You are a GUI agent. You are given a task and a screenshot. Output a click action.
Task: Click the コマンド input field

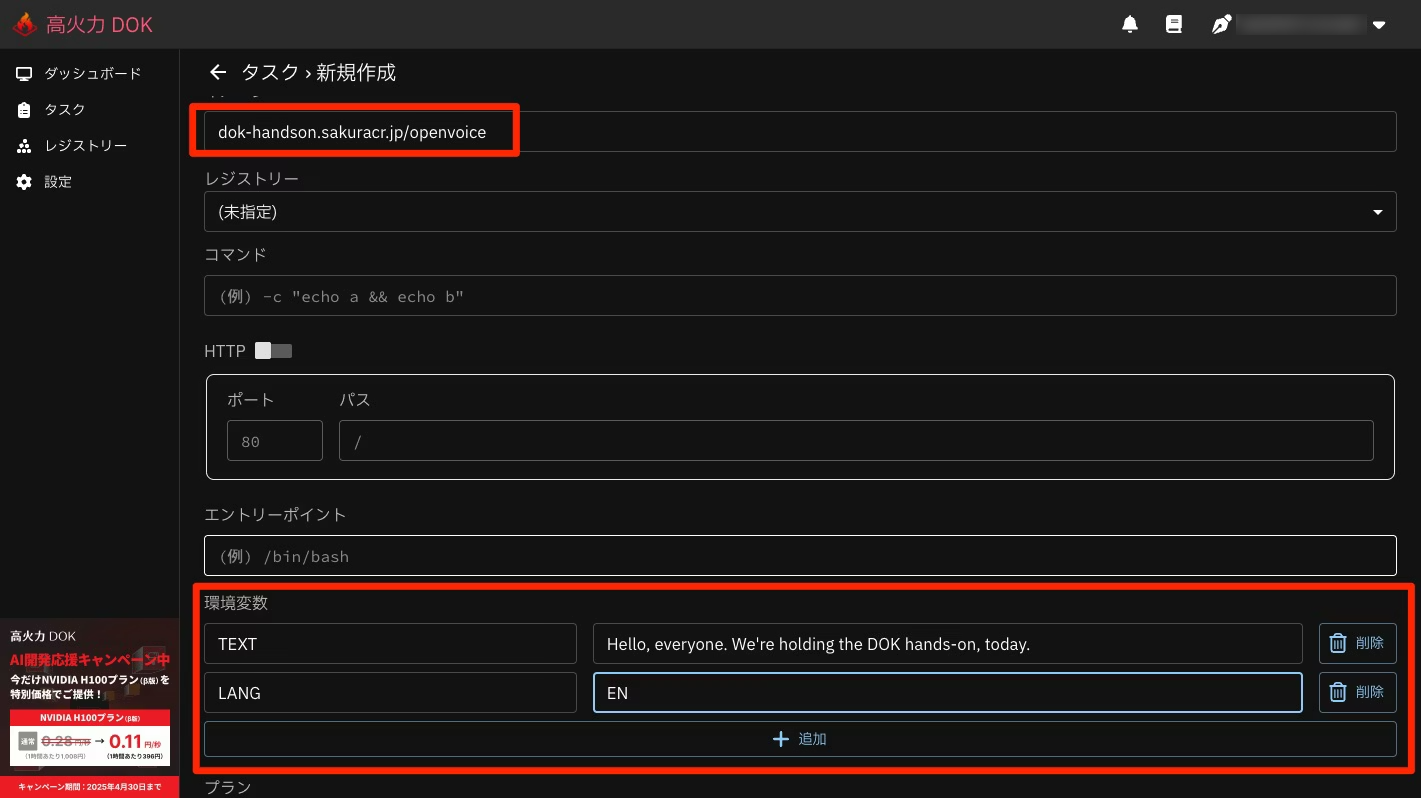coord(799,296)
